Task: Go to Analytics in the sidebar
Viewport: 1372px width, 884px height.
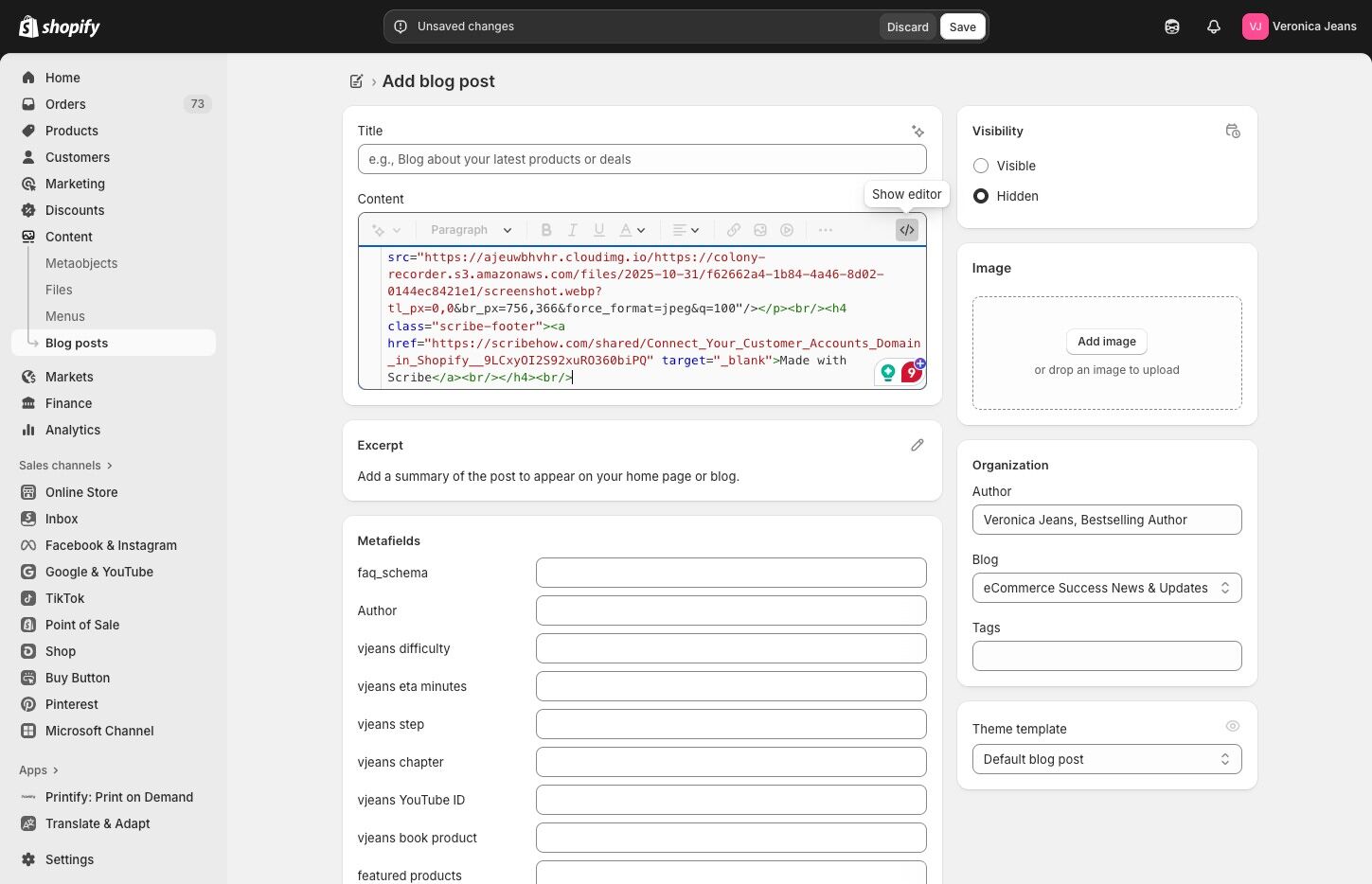Action: pyautogui.click(x=73, y=430)
